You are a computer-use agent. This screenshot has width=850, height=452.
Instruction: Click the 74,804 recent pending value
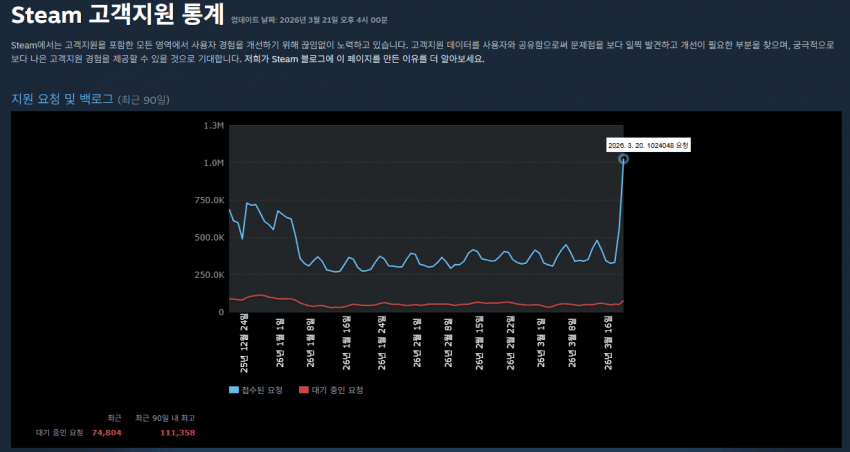point(107,432)
